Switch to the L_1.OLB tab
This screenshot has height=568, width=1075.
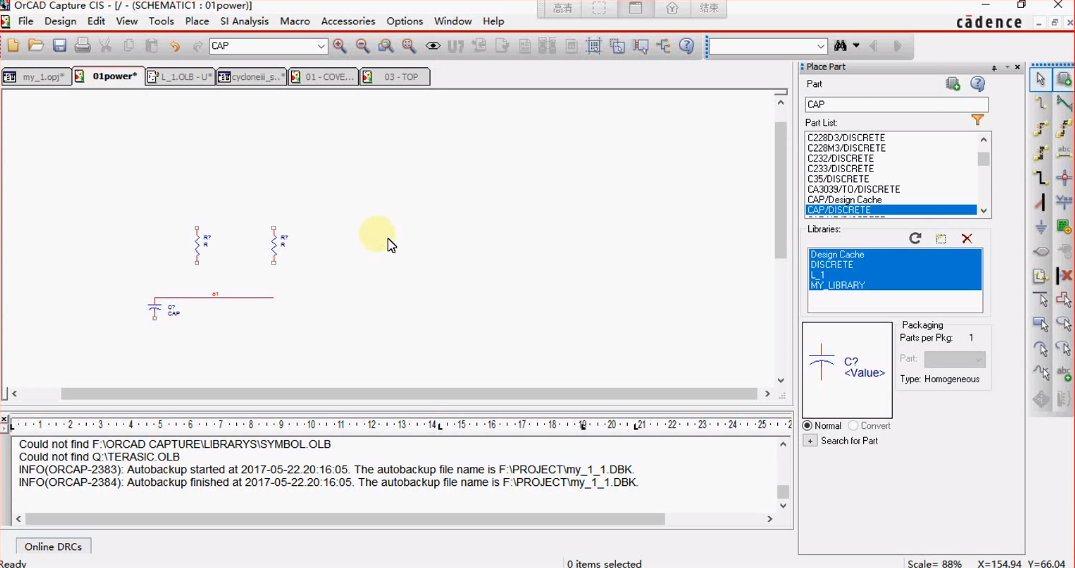[180, 77]
